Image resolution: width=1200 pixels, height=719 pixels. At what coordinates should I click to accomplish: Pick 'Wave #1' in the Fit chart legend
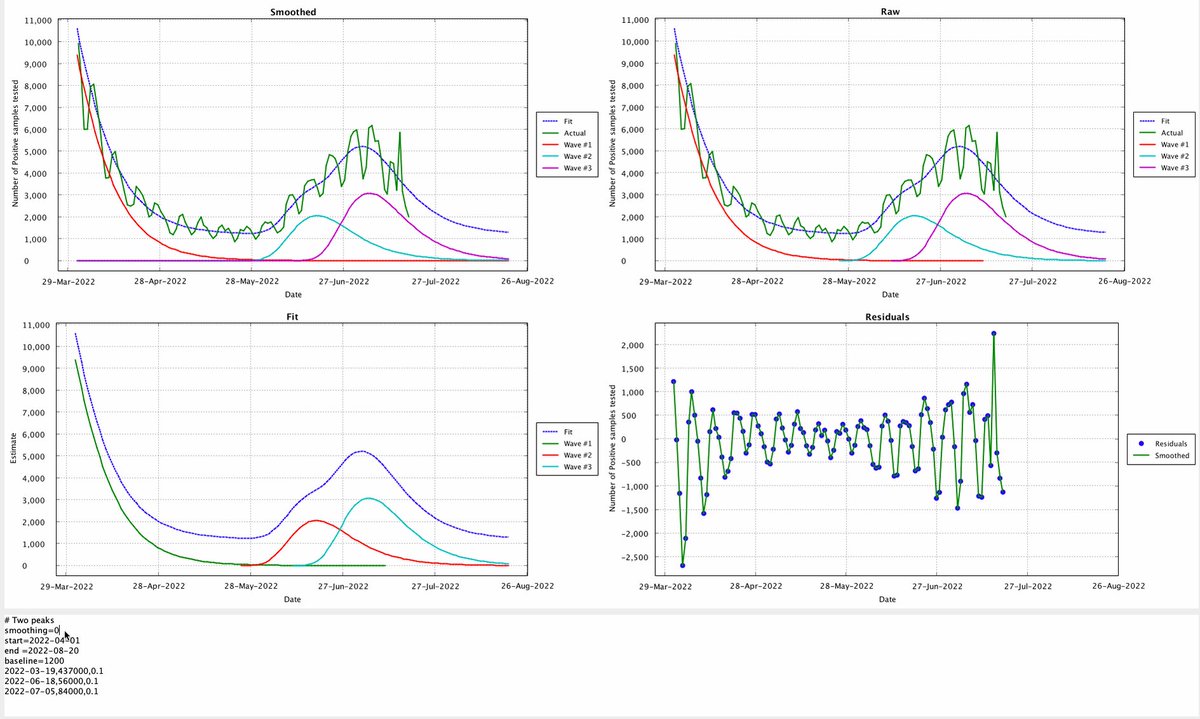[577, 442]
